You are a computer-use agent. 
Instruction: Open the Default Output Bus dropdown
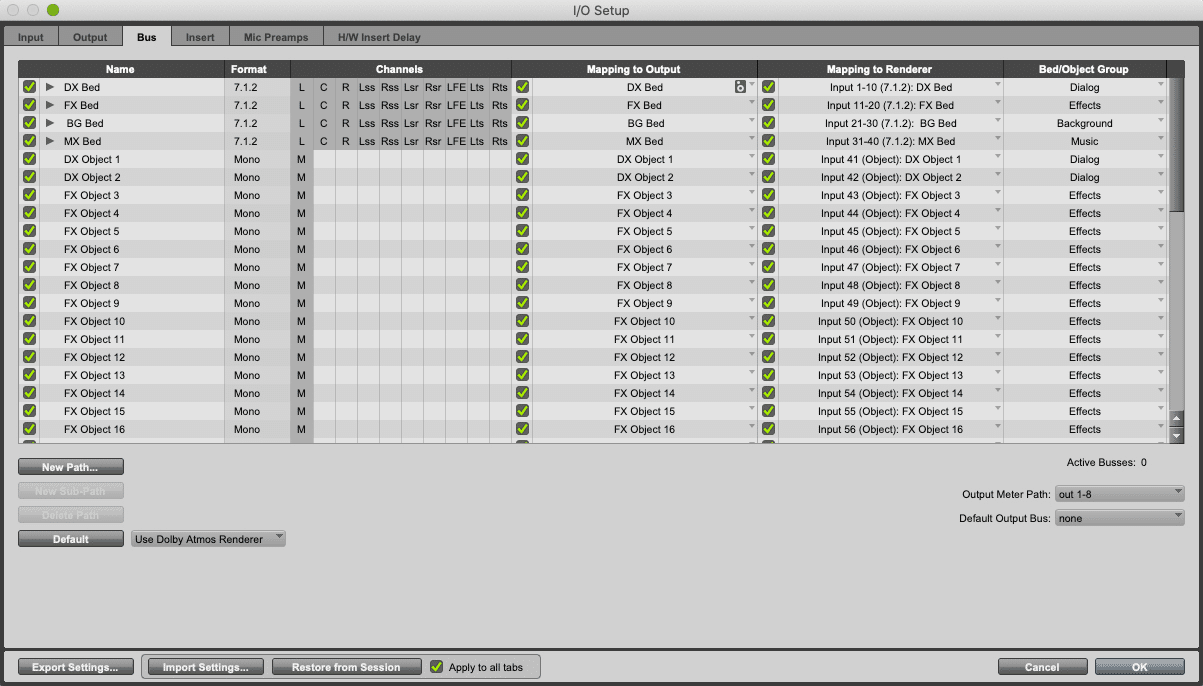point(1119,519)
